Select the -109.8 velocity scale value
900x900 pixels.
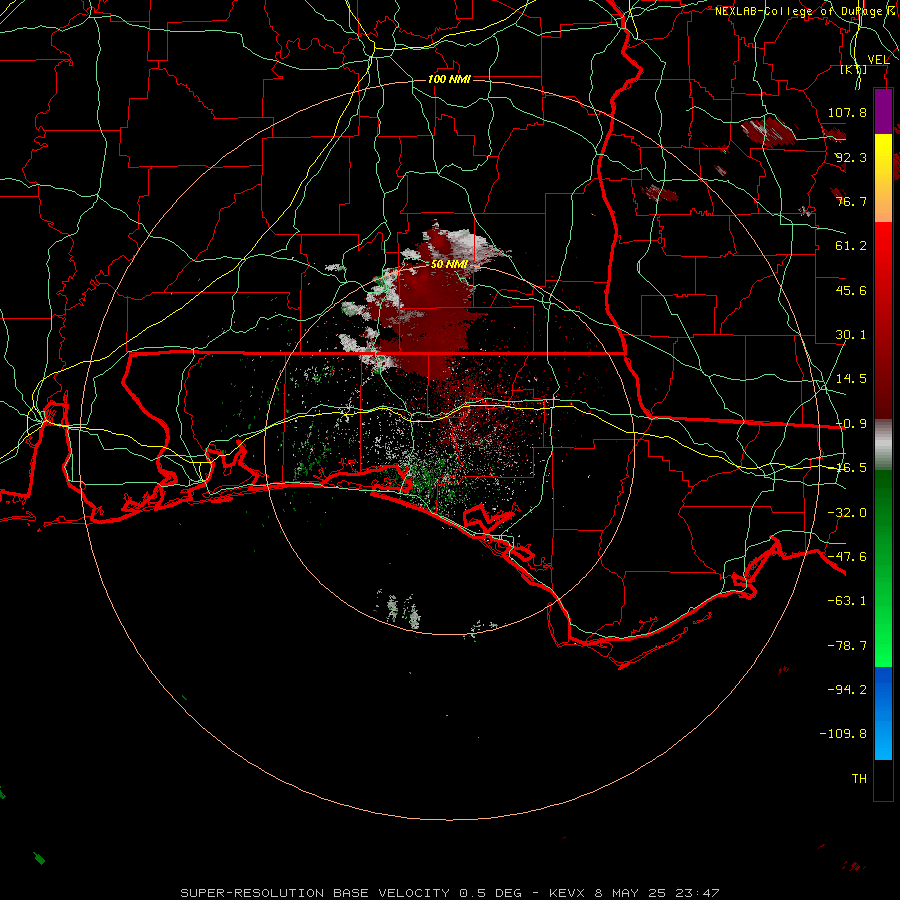click(843, 734)
